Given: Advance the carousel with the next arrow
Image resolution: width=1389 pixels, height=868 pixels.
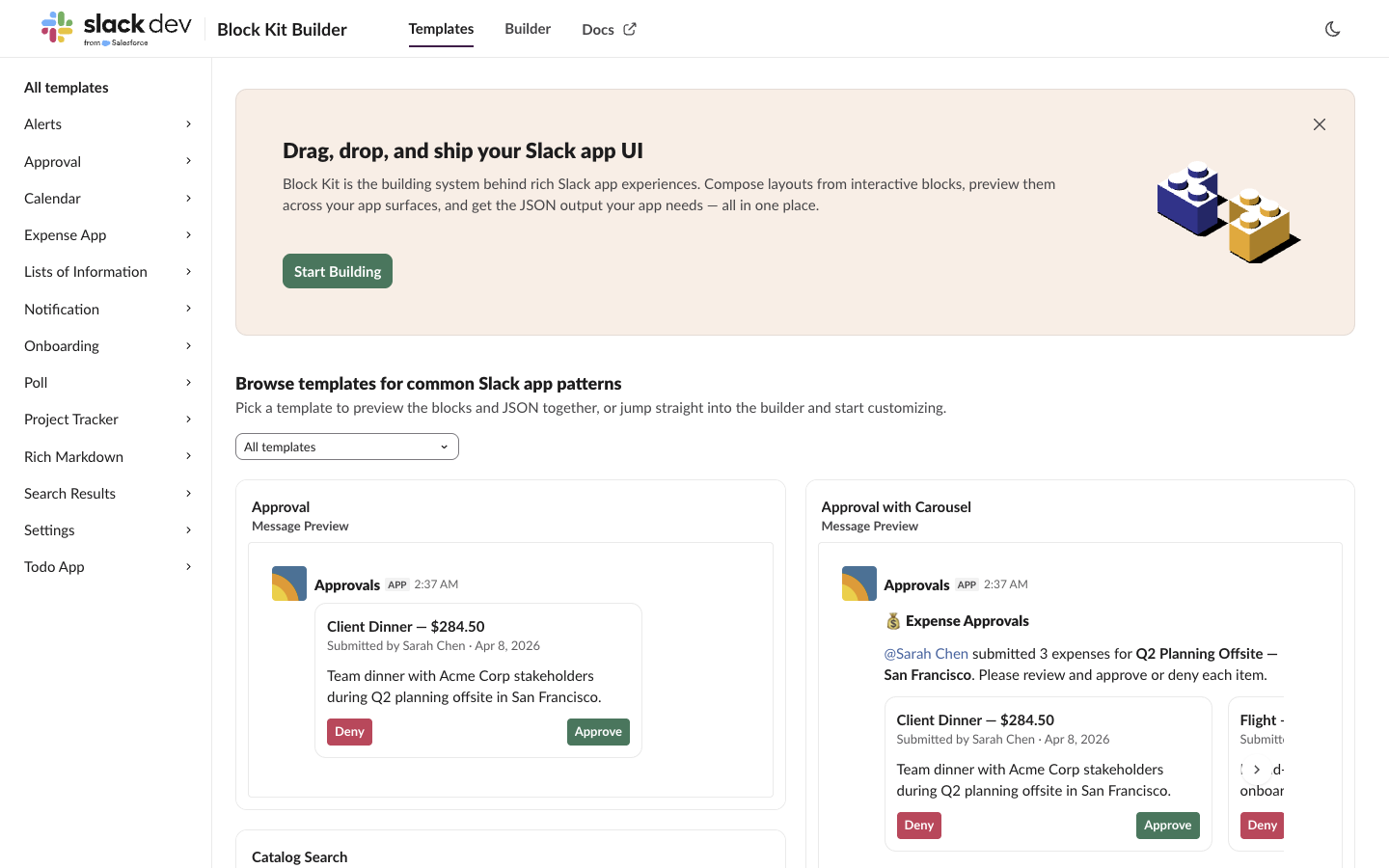Looking at the screenshot, I should 1257,770.
